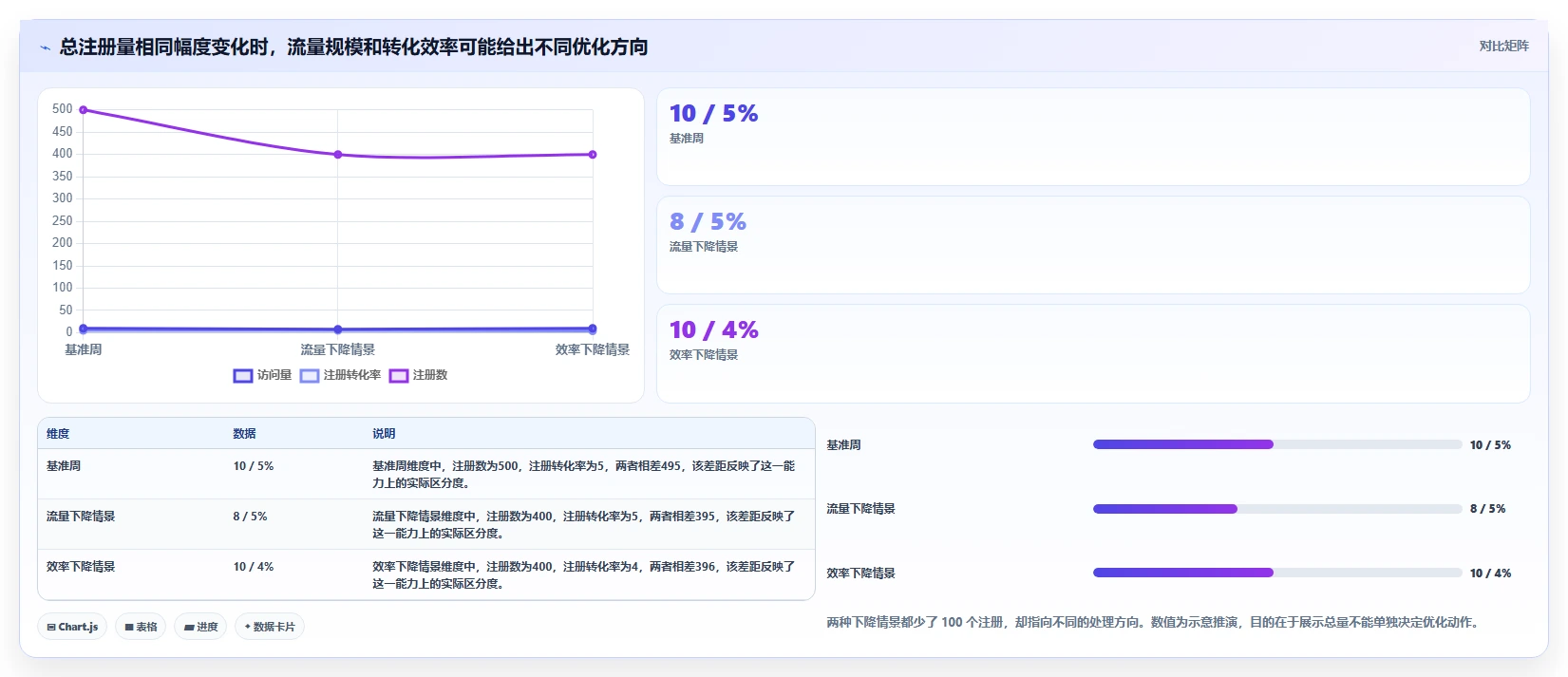Click the 基准周 x-axis label
The height and width of the screenshot is (677, 1568).
pos(84,350)
